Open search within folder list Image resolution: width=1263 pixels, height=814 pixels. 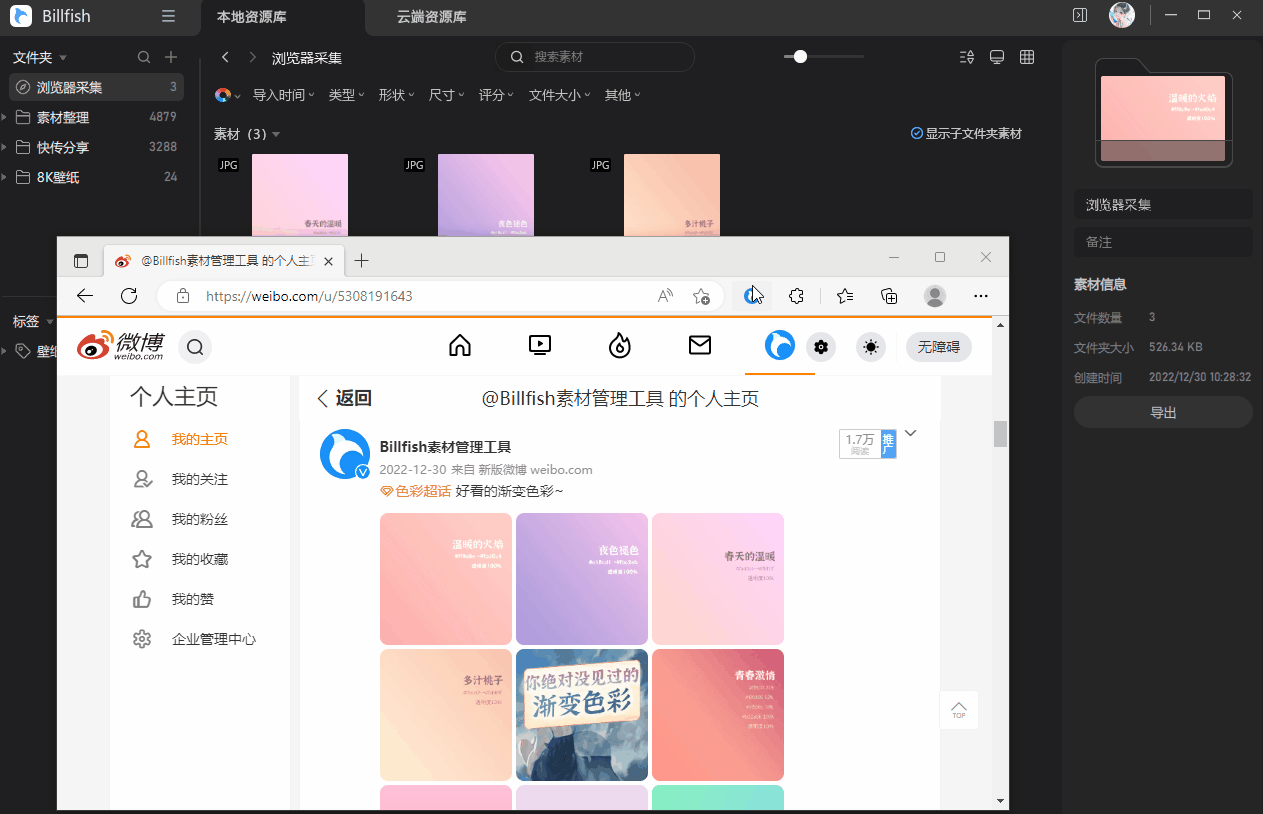click(x=144, y=57)
